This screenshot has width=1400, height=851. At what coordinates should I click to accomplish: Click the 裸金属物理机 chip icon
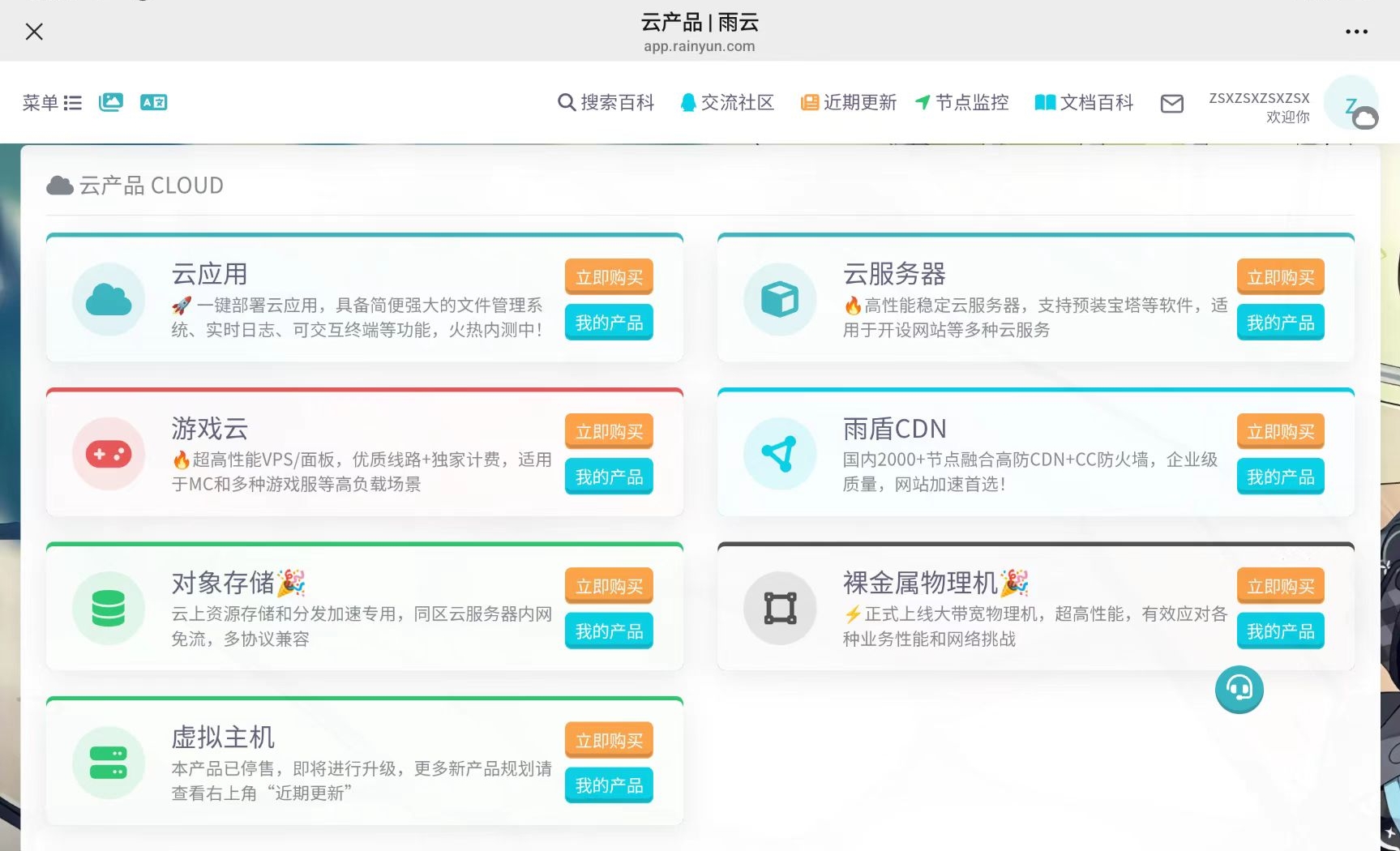780,608
